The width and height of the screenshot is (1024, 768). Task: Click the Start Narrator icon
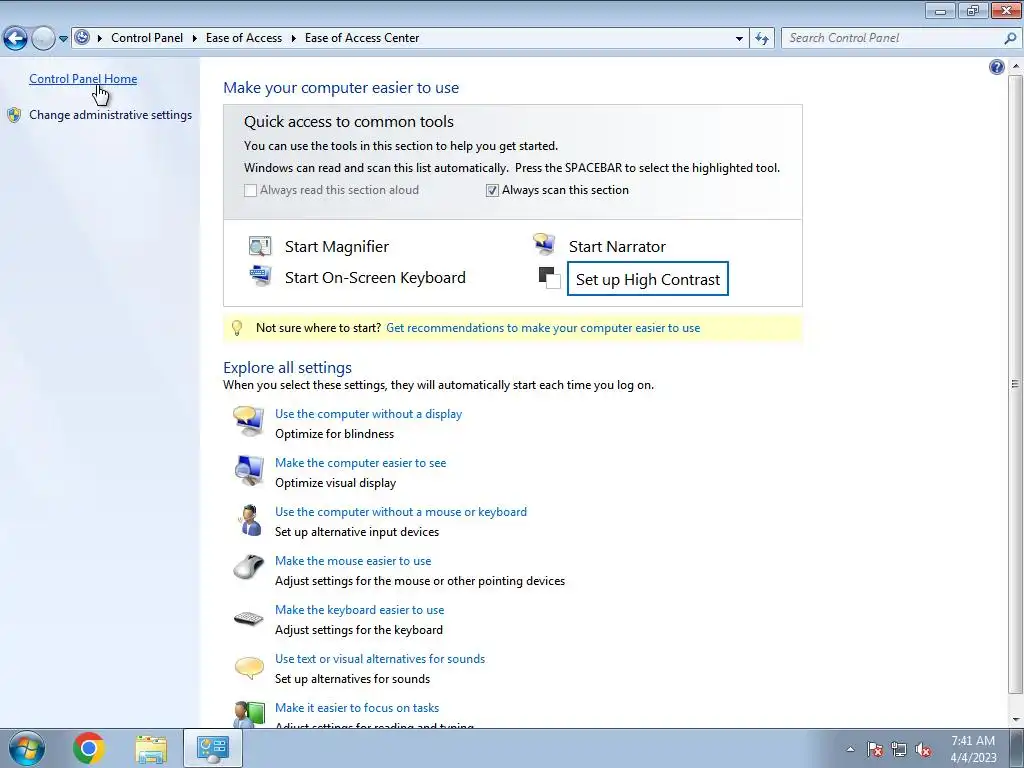(543, 244)
